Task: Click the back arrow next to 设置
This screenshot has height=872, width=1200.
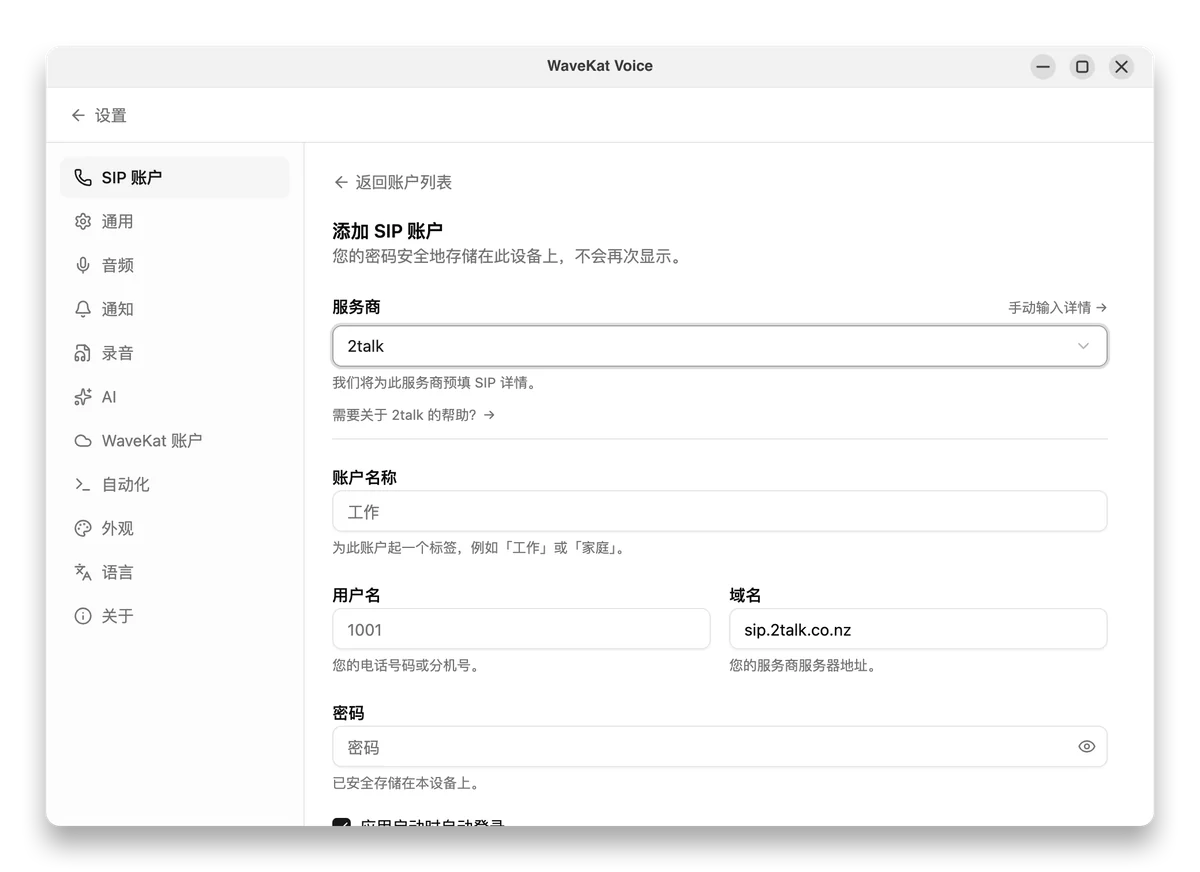Action: [78, 116]
